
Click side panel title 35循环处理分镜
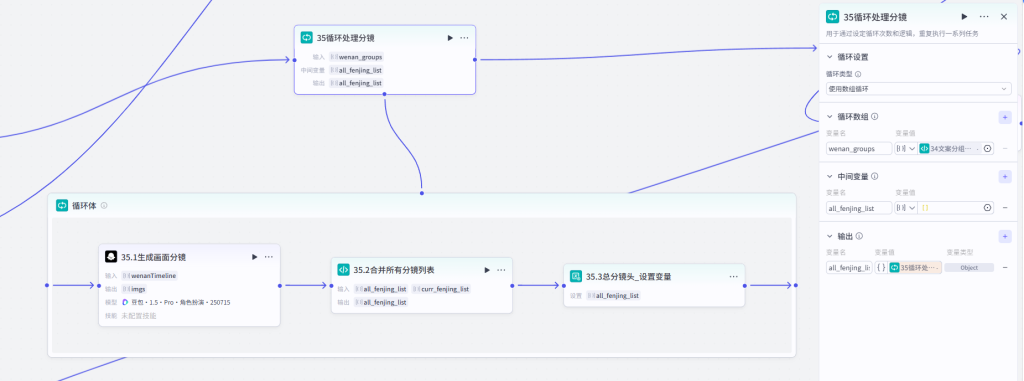tap(875, 17)
